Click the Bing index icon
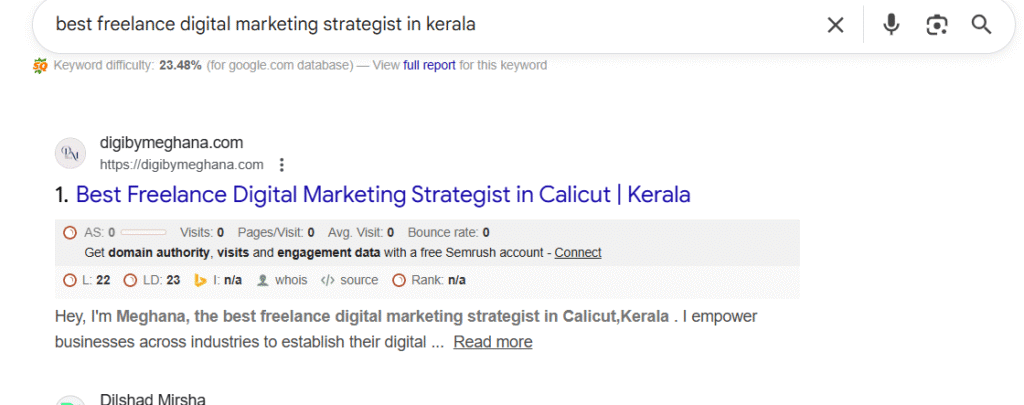 (200, 280)
